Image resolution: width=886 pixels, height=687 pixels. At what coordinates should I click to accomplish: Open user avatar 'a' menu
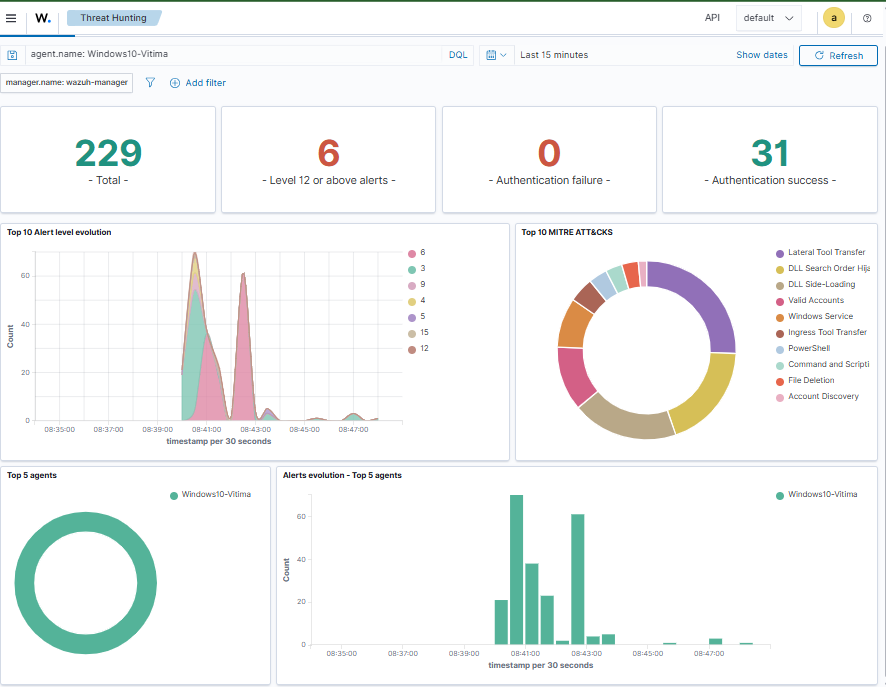click(833, 18)
